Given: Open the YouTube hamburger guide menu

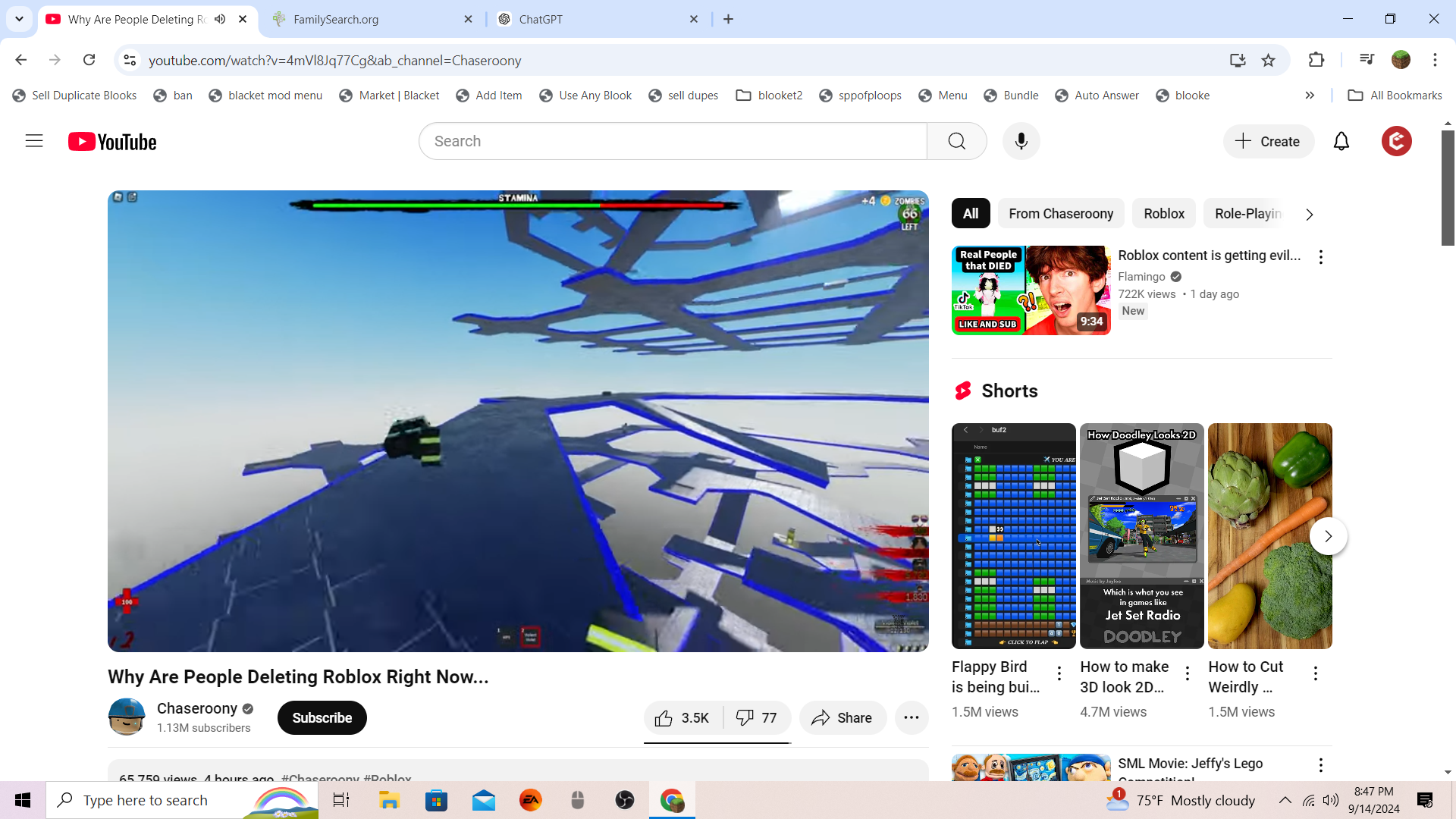Looking at the screenshot, I should pos(34,141).
